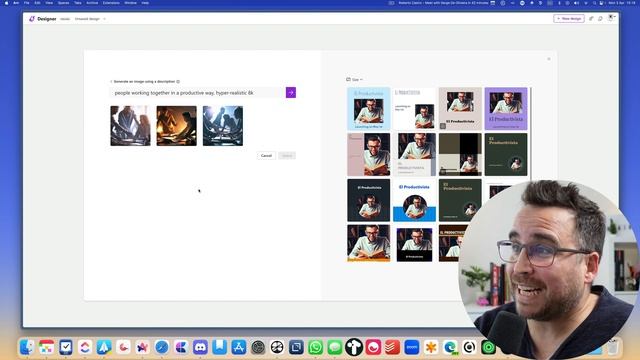Open the Window menu in menu bar
Image resolution: width=640 pixels, height=360 pixels.
[131, 3]
